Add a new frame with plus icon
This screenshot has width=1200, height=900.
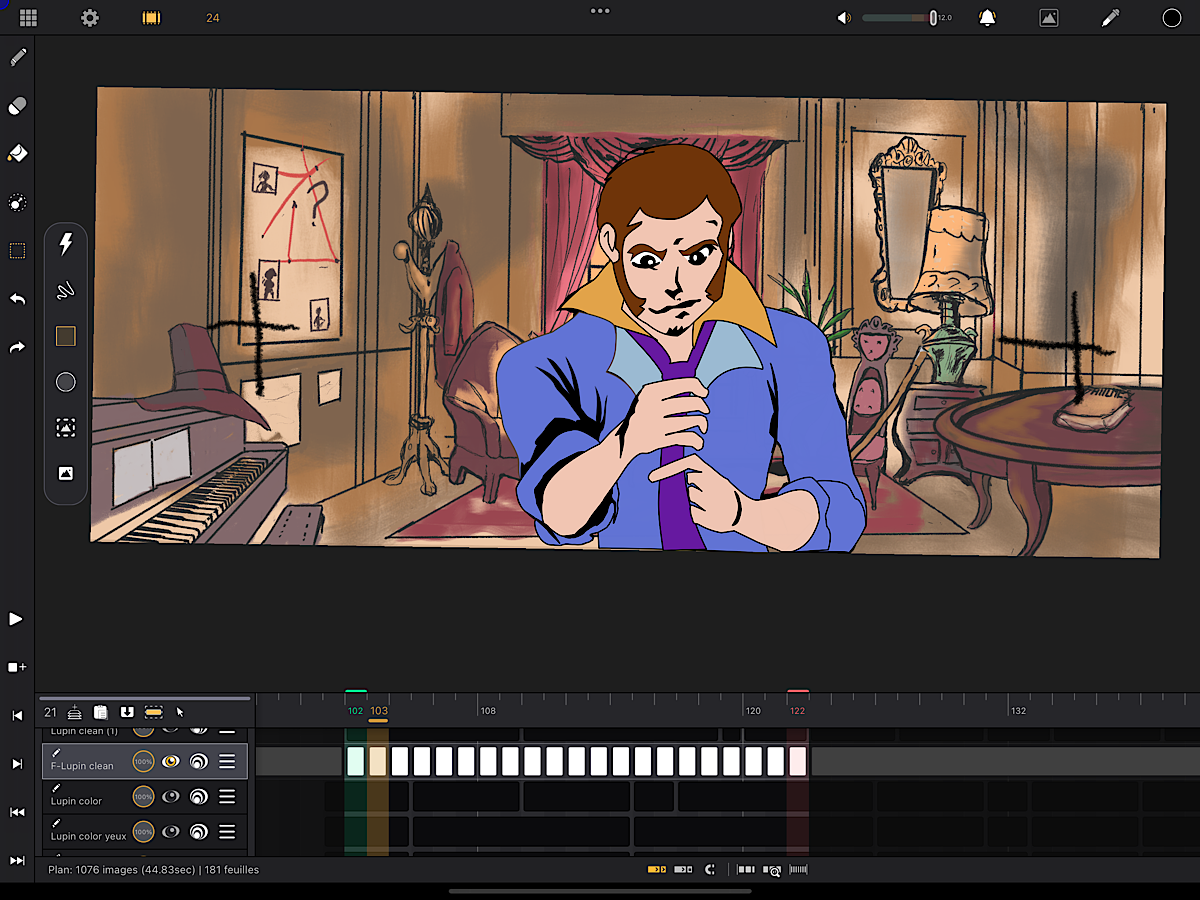pyautogui.click(x=17, y=667)
